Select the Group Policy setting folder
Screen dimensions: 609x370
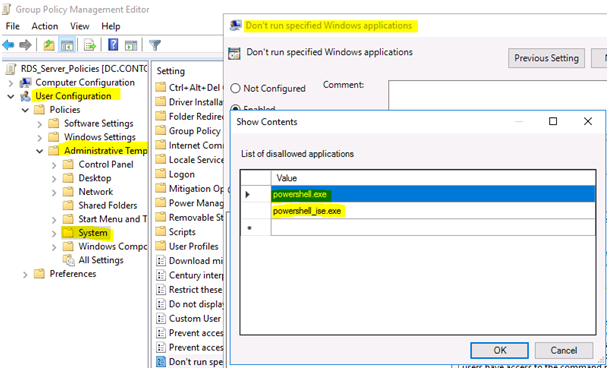(189, 131)
